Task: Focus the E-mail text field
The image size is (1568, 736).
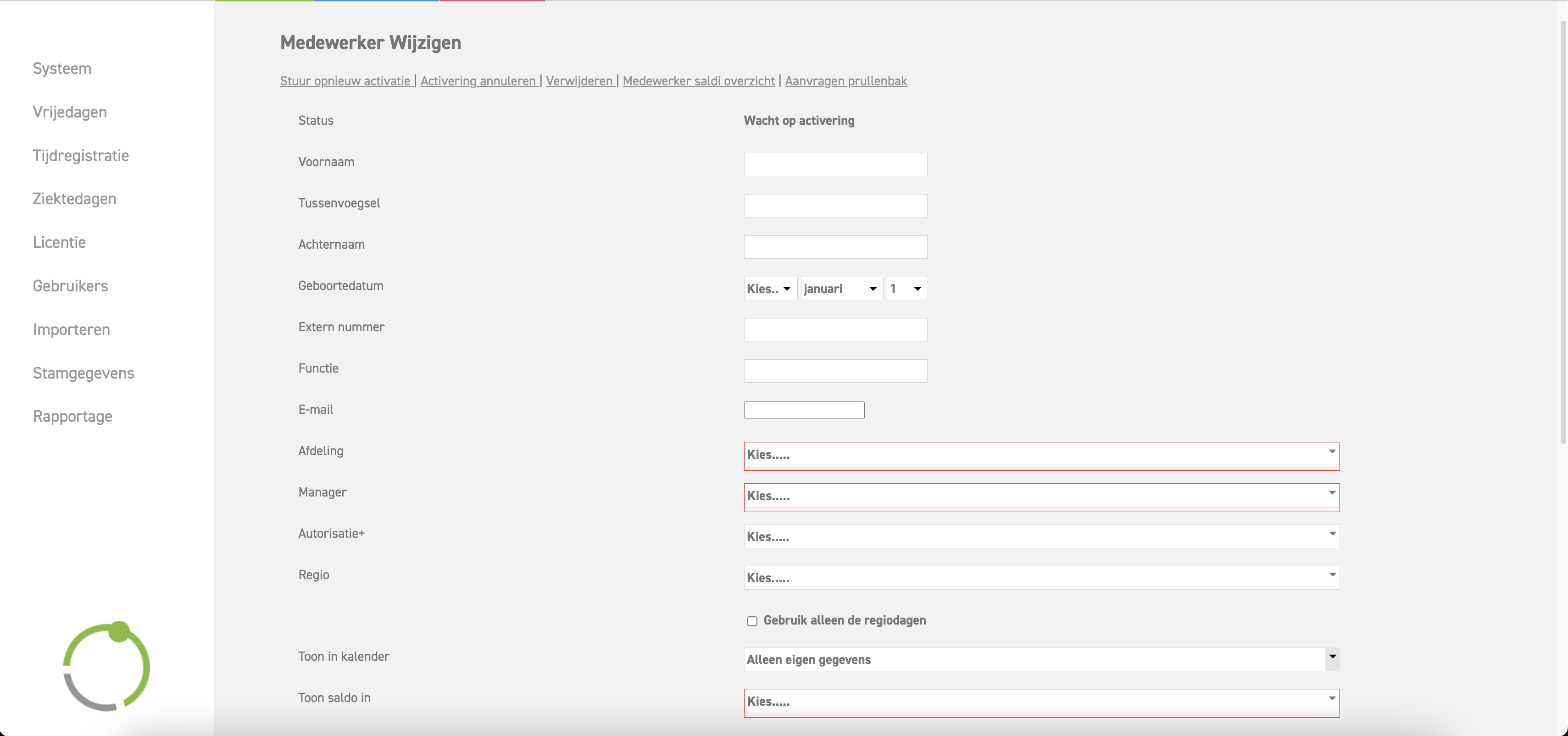Action: tap(803, 410)
